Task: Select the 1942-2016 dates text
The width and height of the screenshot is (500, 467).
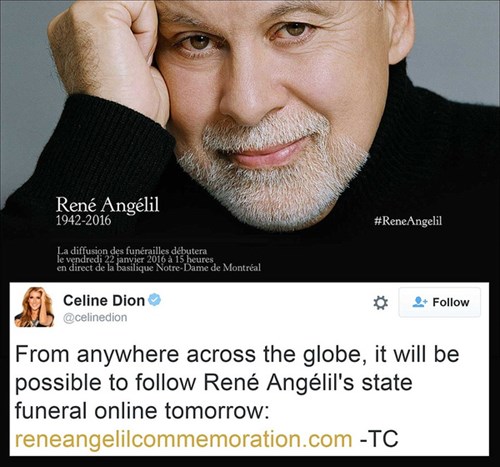Action: pos(83,221)
